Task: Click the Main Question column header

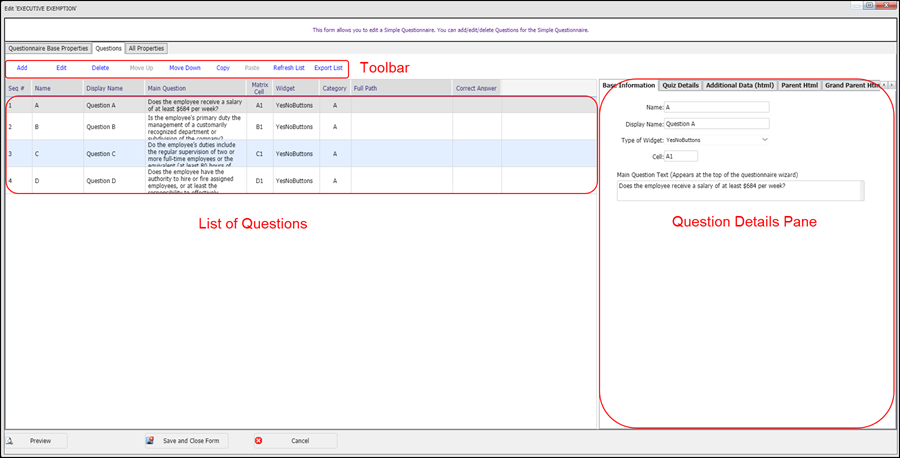Action: click(x=196, y=88)
